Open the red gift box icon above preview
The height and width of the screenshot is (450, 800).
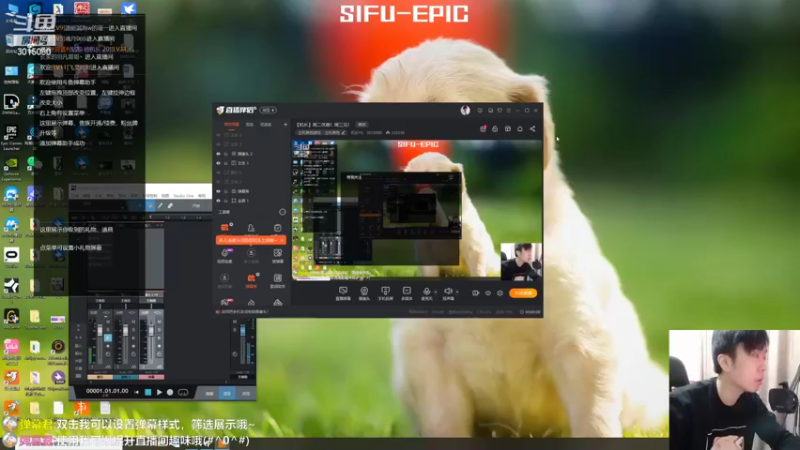pos(483,129)
